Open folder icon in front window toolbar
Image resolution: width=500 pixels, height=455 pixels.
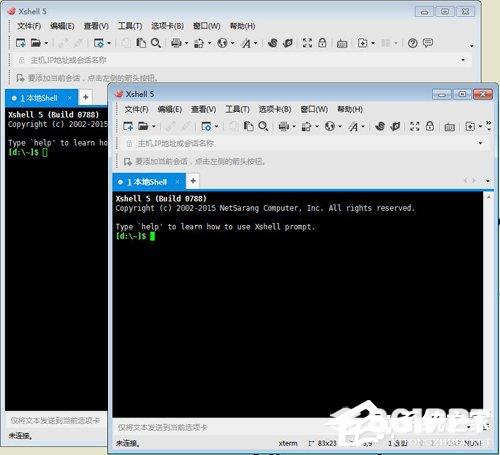(x=143, y=126)
